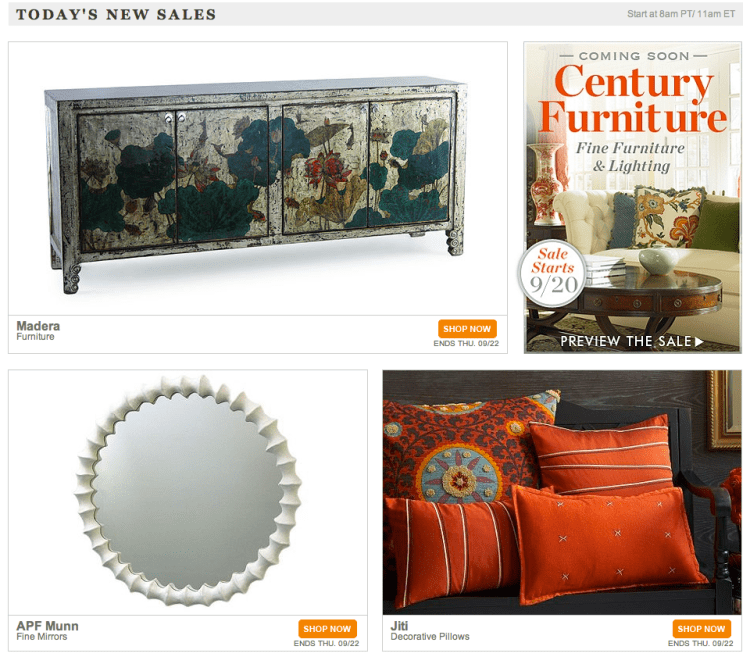Click Fine Furniture & Lighting text
This screenshot has height=657, width=750.
pos(630,157)
